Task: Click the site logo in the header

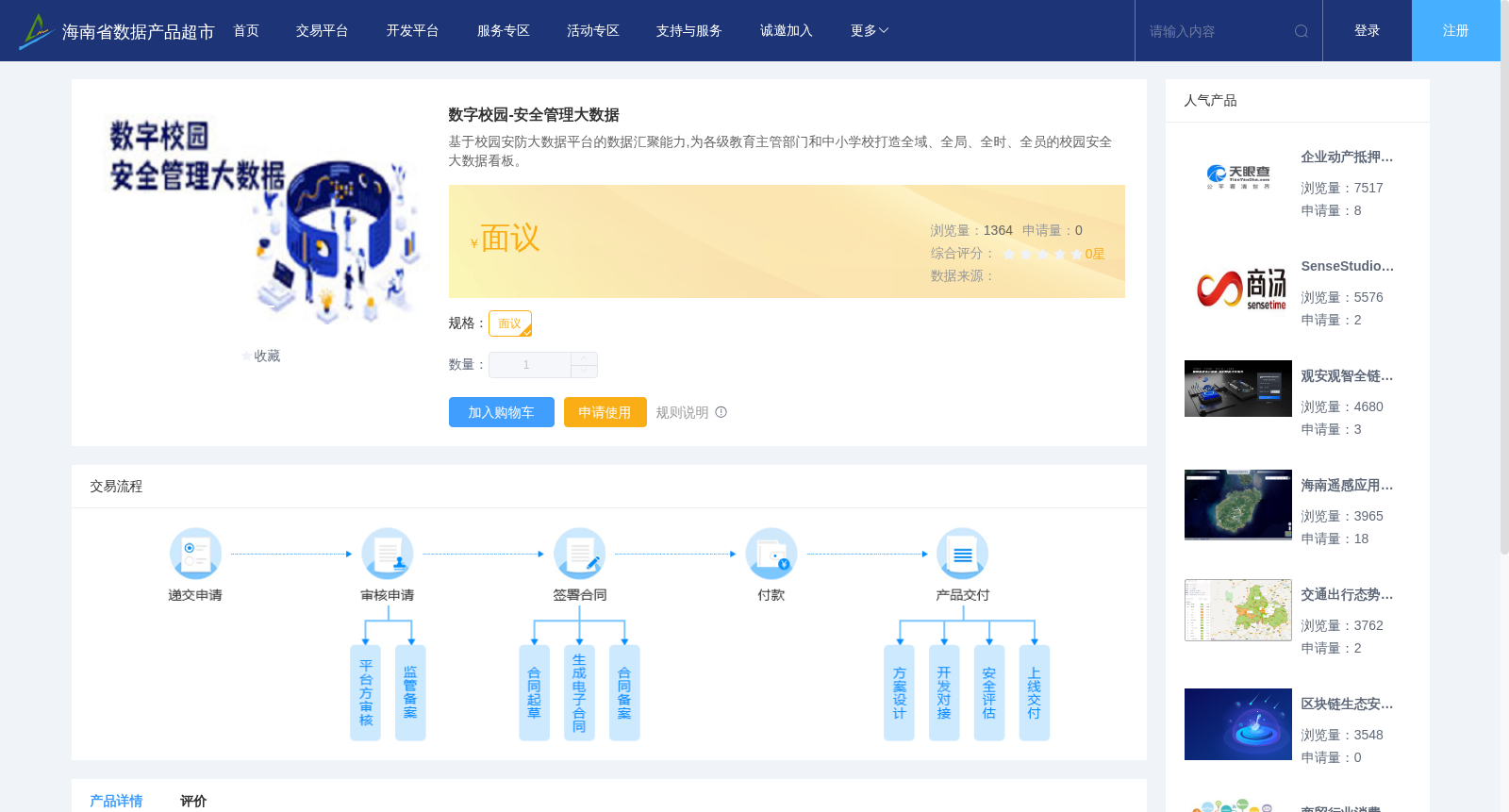Action: coord(36,31)
